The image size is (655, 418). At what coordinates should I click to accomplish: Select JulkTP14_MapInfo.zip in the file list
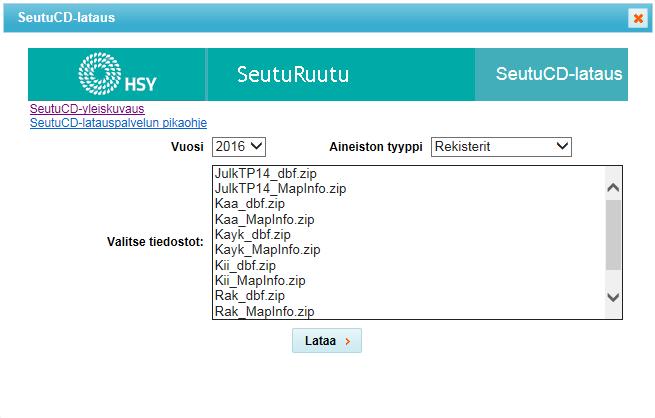[409, 189]
